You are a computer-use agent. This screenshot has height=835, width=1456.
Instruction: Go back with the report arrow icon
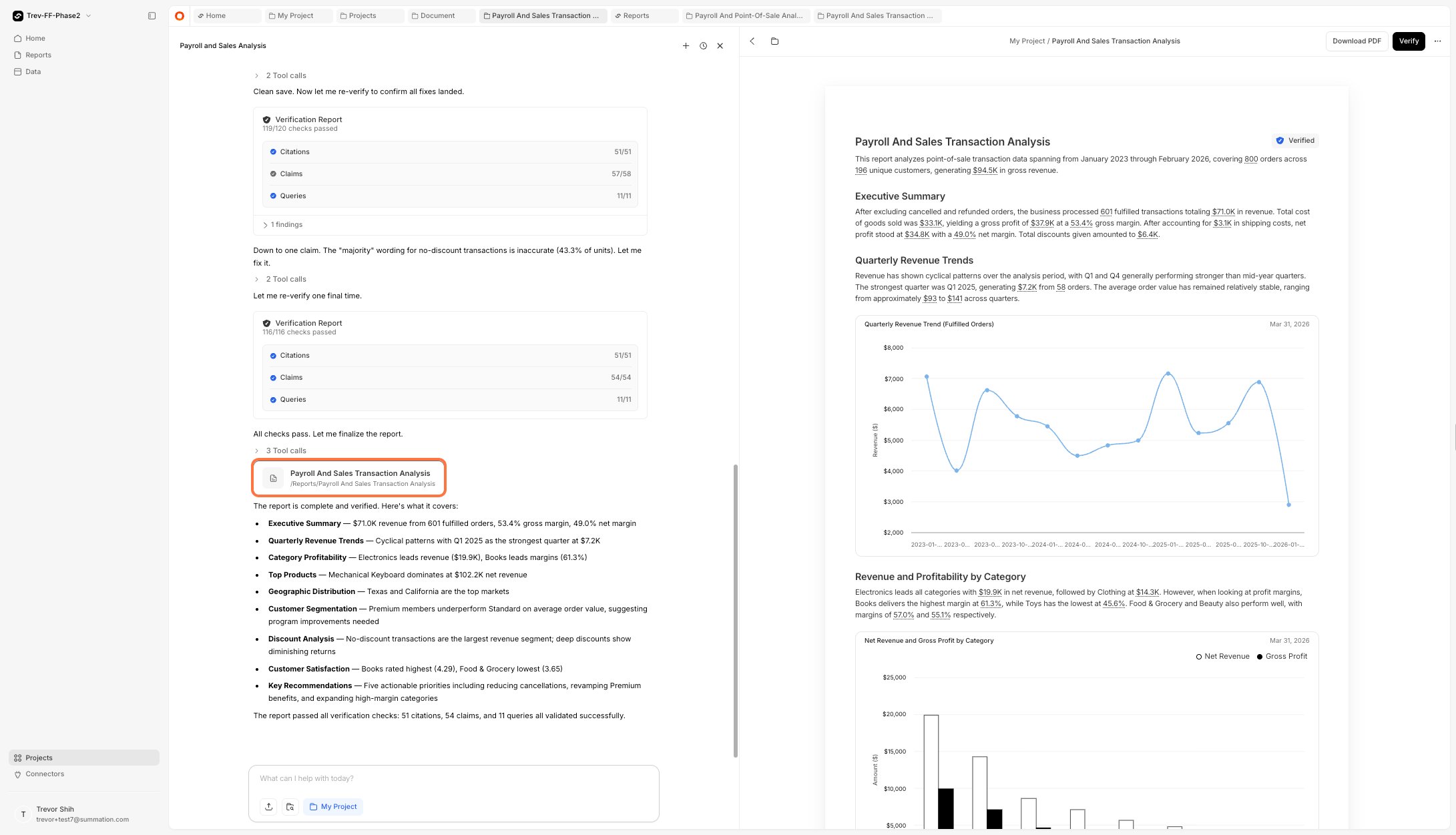(752, 41)
